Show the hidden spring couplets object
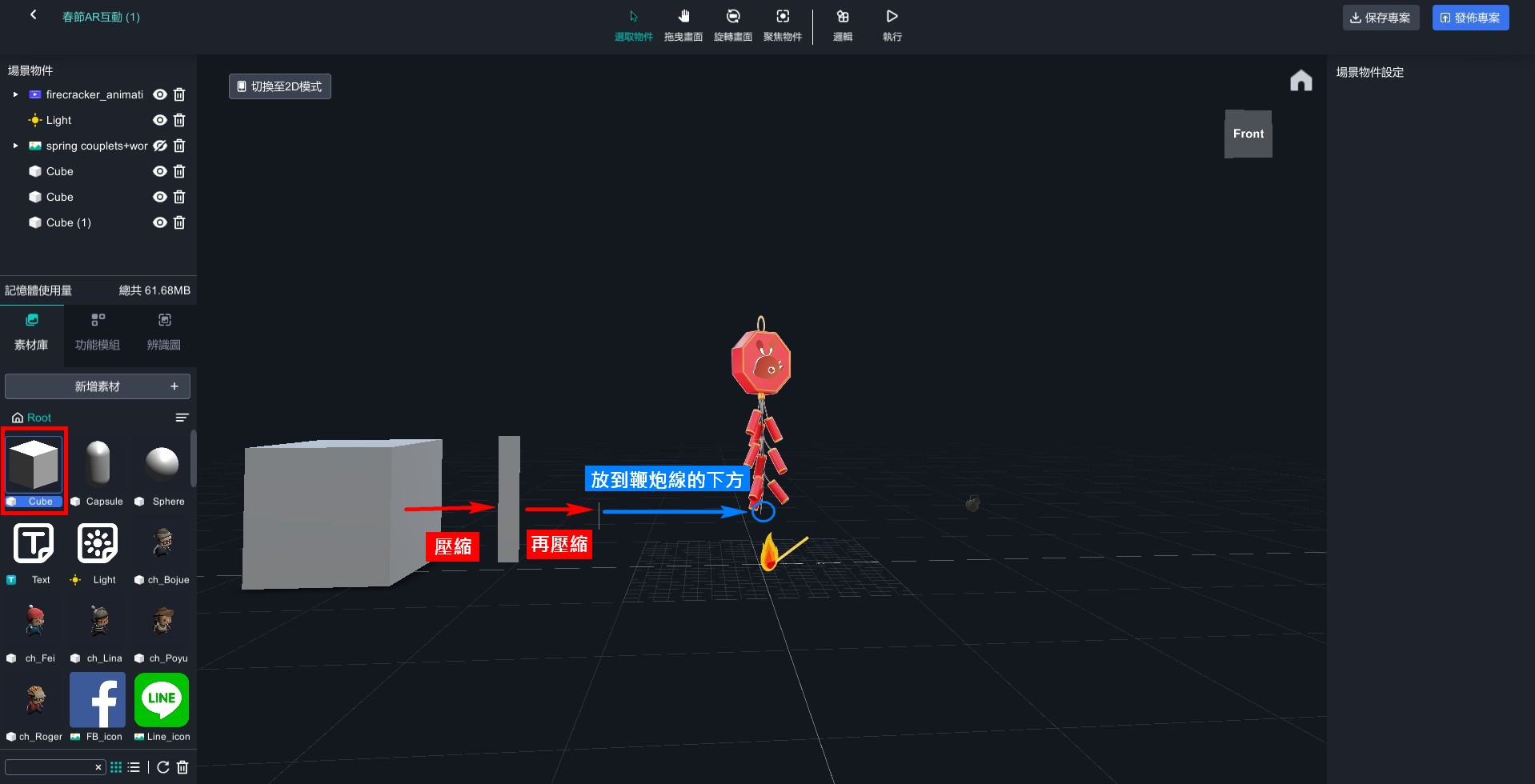The width and height of the screenshot is (1535, 784). (x=160, y=146)
